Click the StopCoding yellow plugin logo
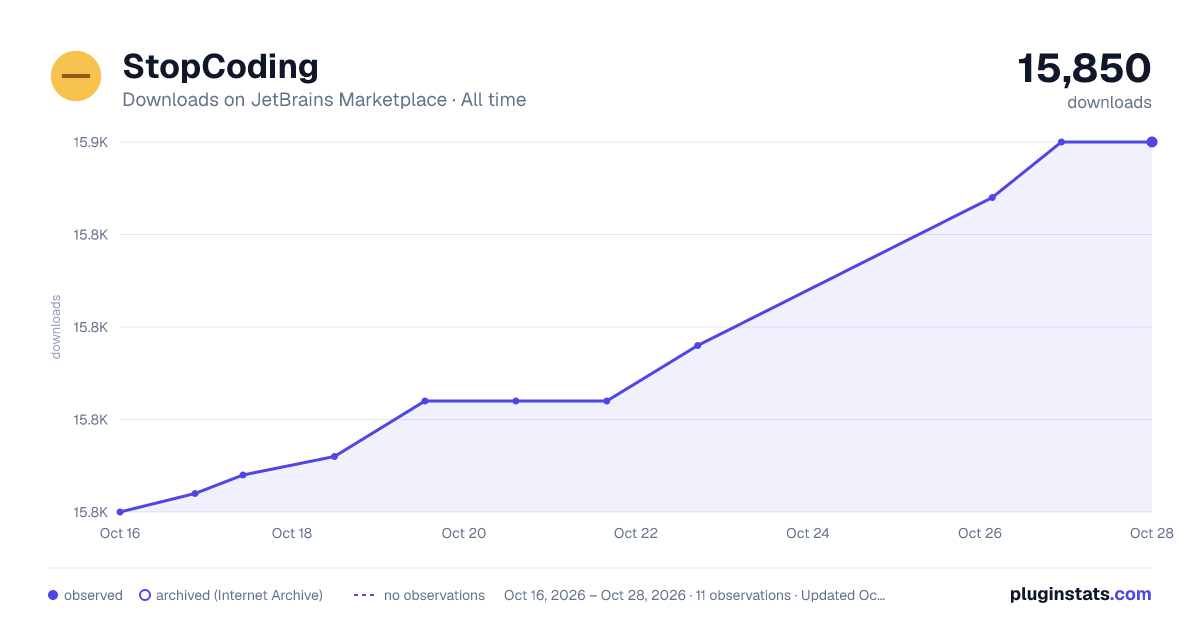 pos(76,76)
